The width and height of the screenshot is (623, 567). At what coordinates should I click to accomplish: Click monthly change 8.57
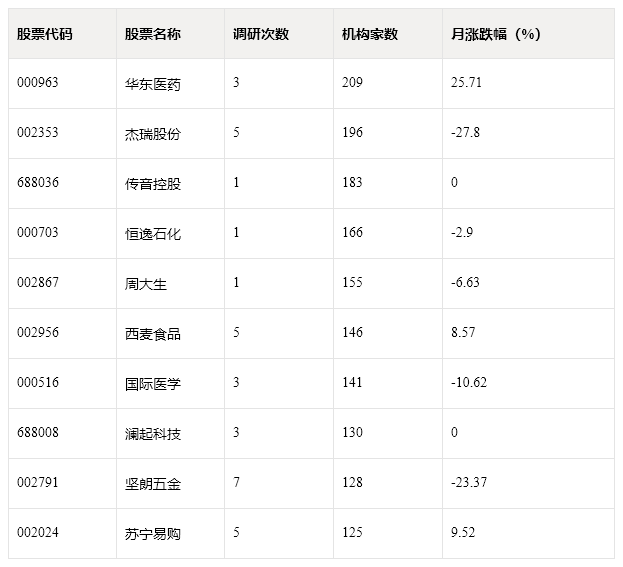click(x=463, y=333)
